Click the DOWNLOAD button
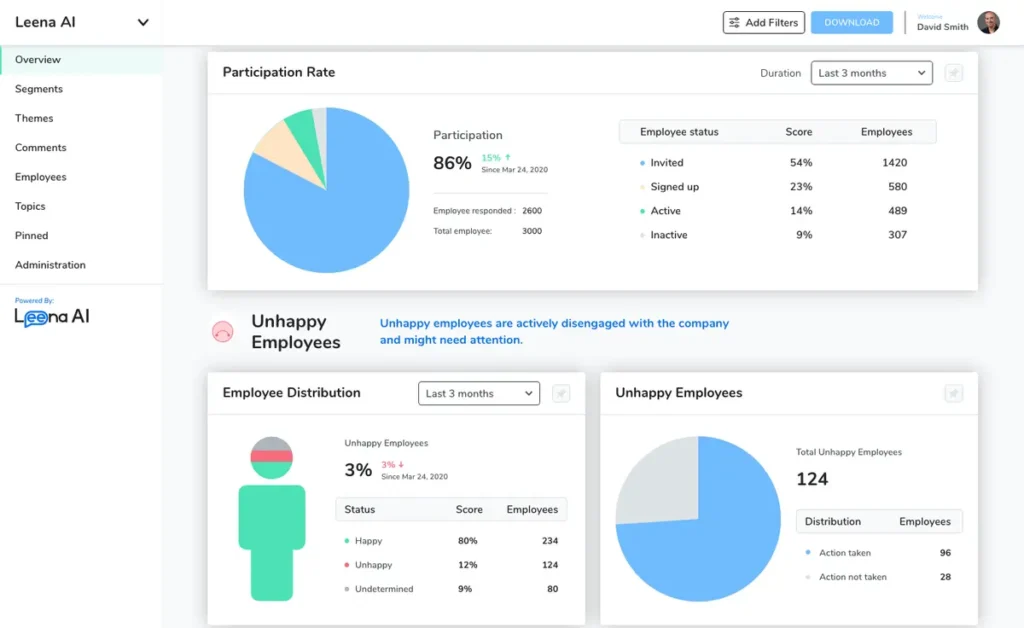The height and width of the screenshot is (628, 1024). click(851, 22)
